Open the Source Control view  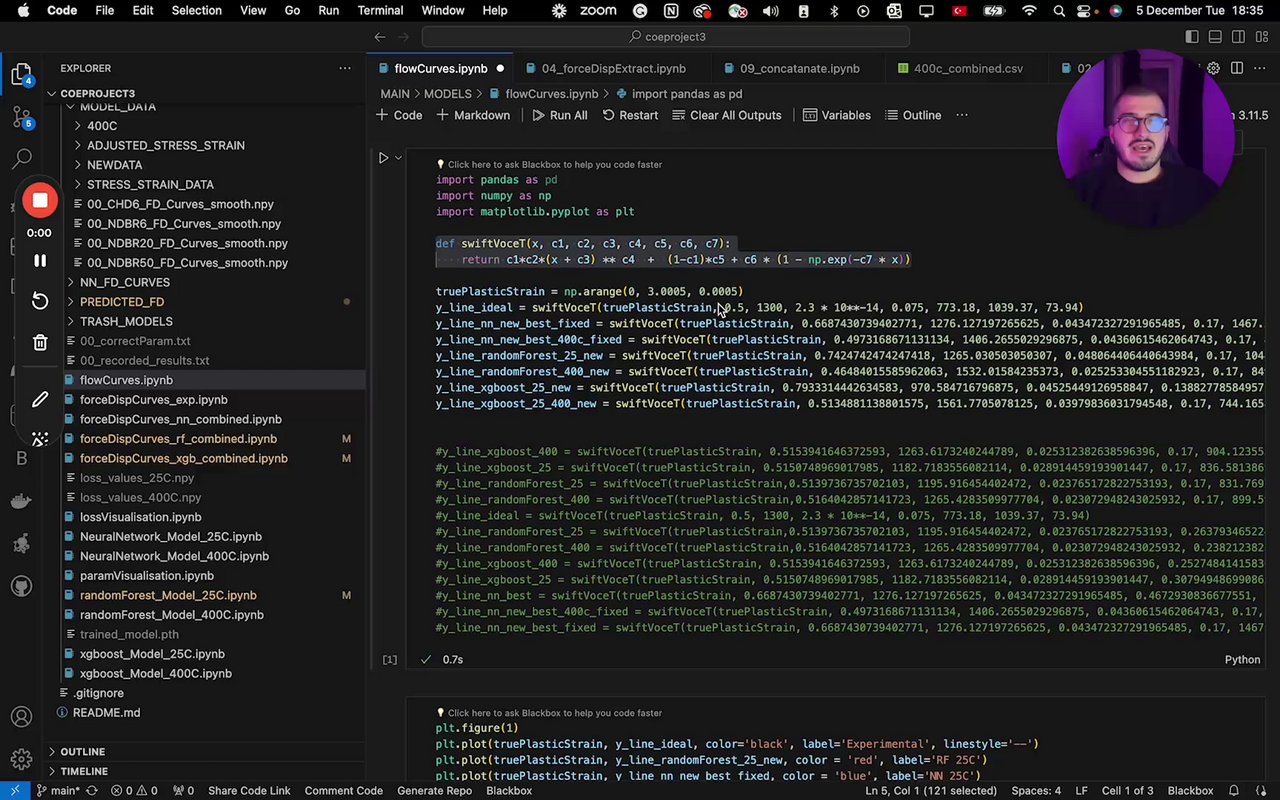[x=22, y=117]
